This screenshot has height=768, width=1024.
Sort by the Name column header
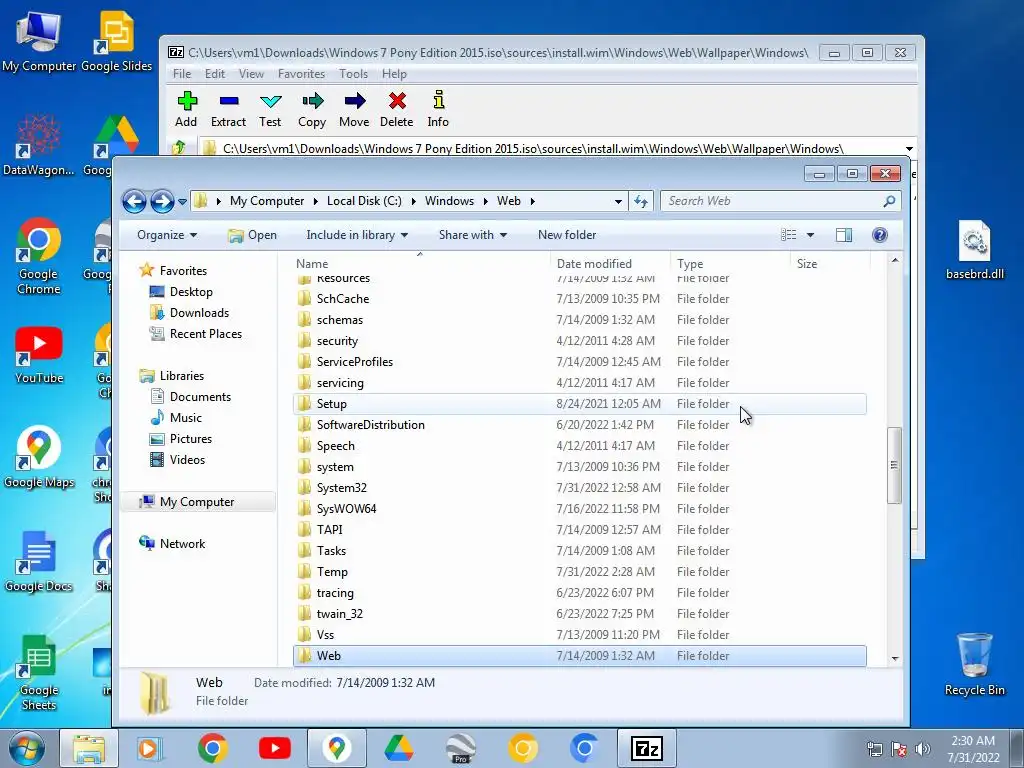tap(420, 264)
